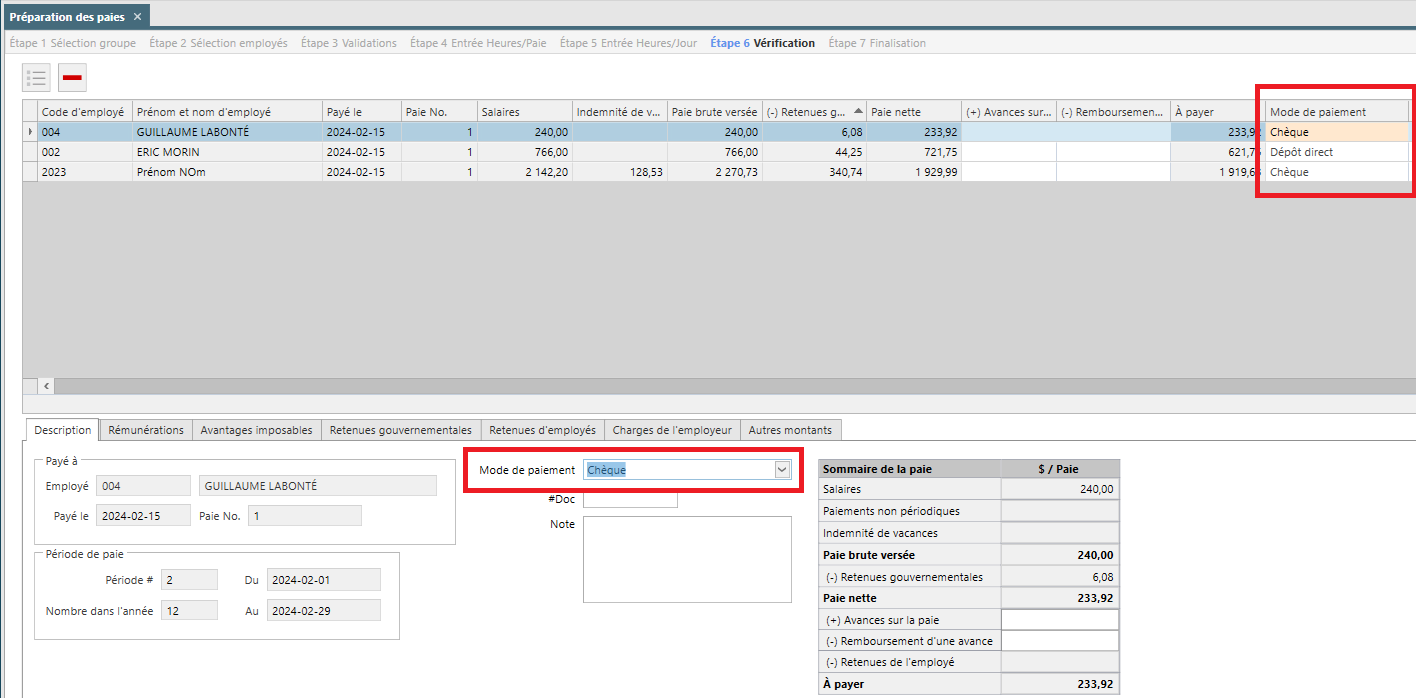Click the red minus remove icon
This screenshot has width=1416, height=698.
click(x=72, y=77)
